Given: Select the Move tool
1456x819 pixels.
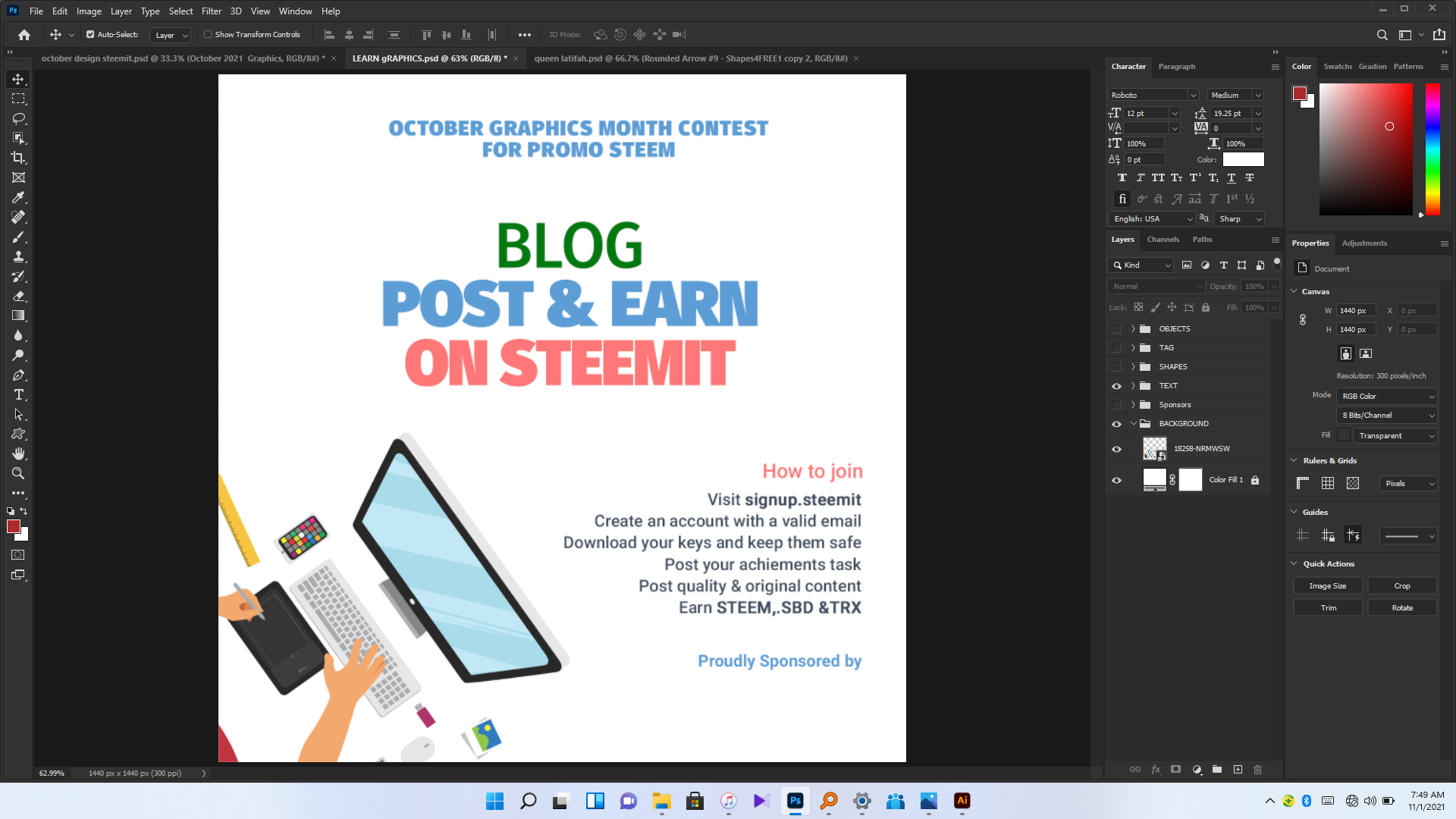Looking at the screenshot, I should point(18,79).
